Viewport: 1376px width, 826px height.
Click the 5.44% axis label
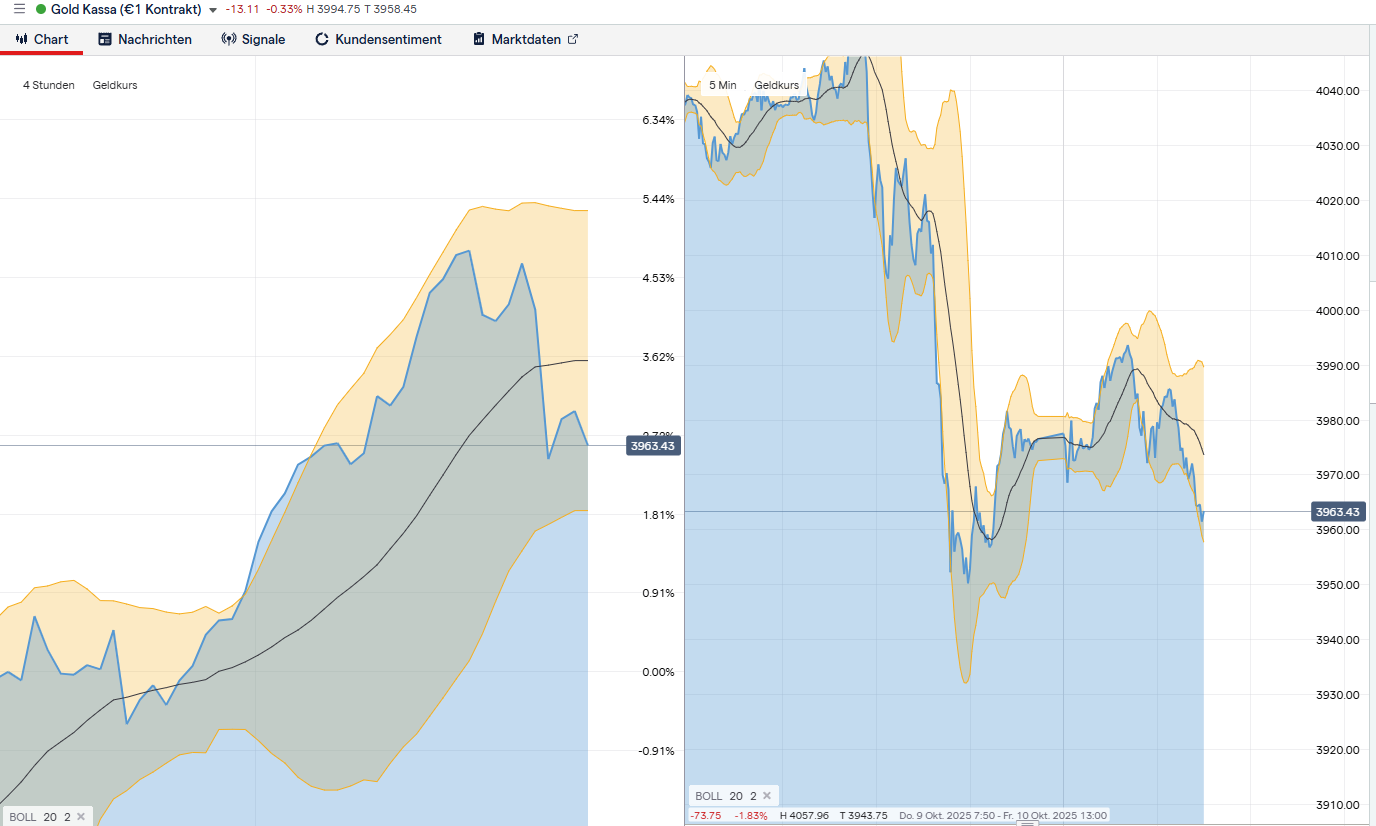pyautogui.click(x=658, y=199)
